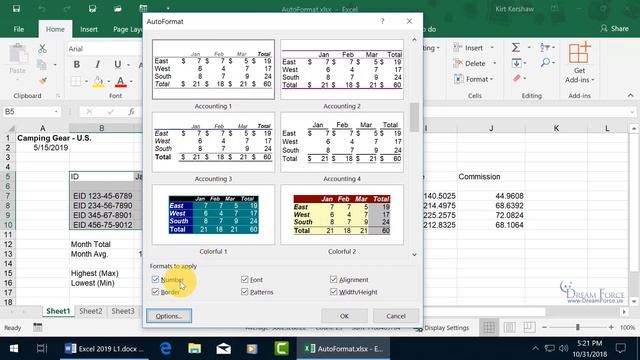This screenshot has width=640, height=360.
Task: Open Find & Select magnifier icon
Action: [x=545, y=63]
